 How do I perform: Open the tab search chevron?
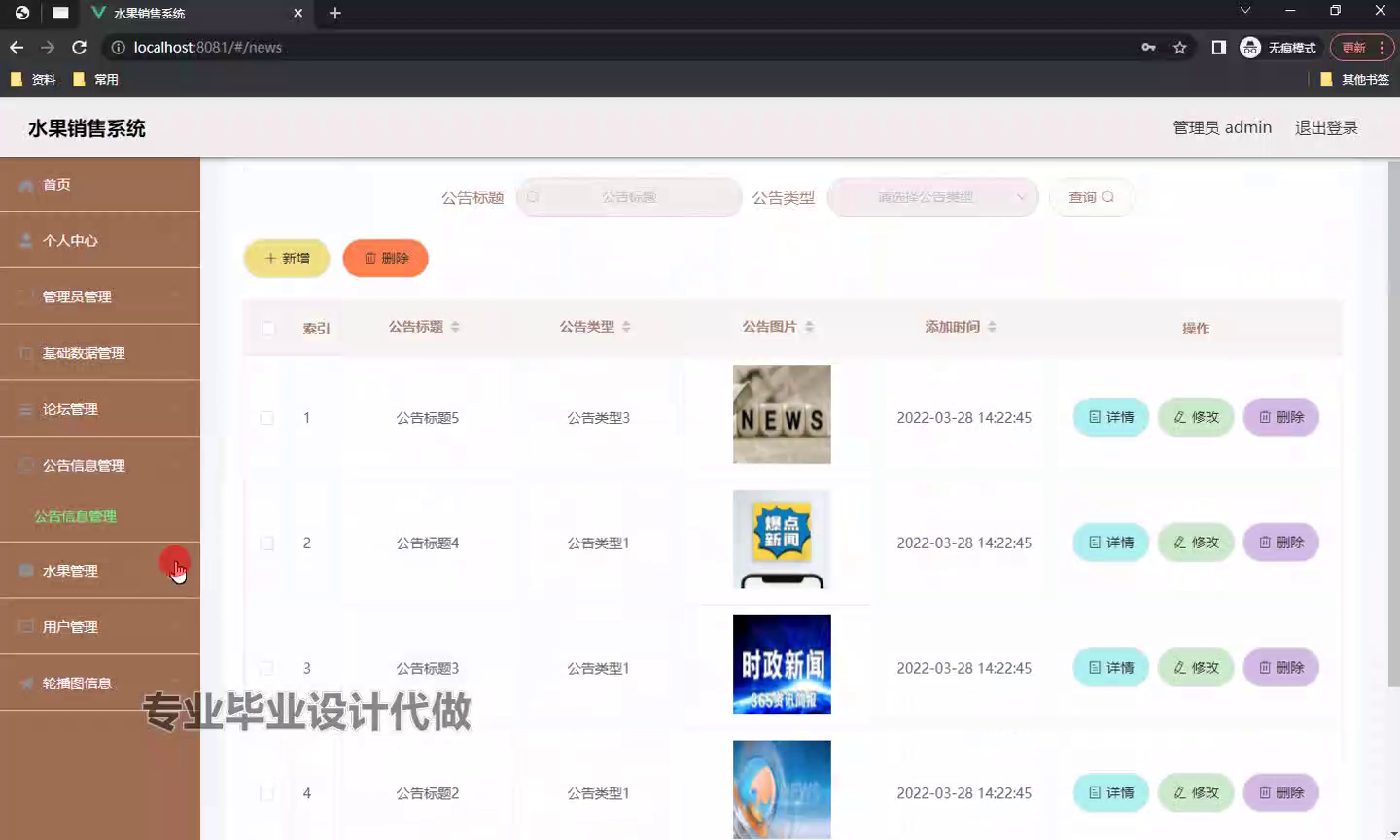tap(1244, 11)
